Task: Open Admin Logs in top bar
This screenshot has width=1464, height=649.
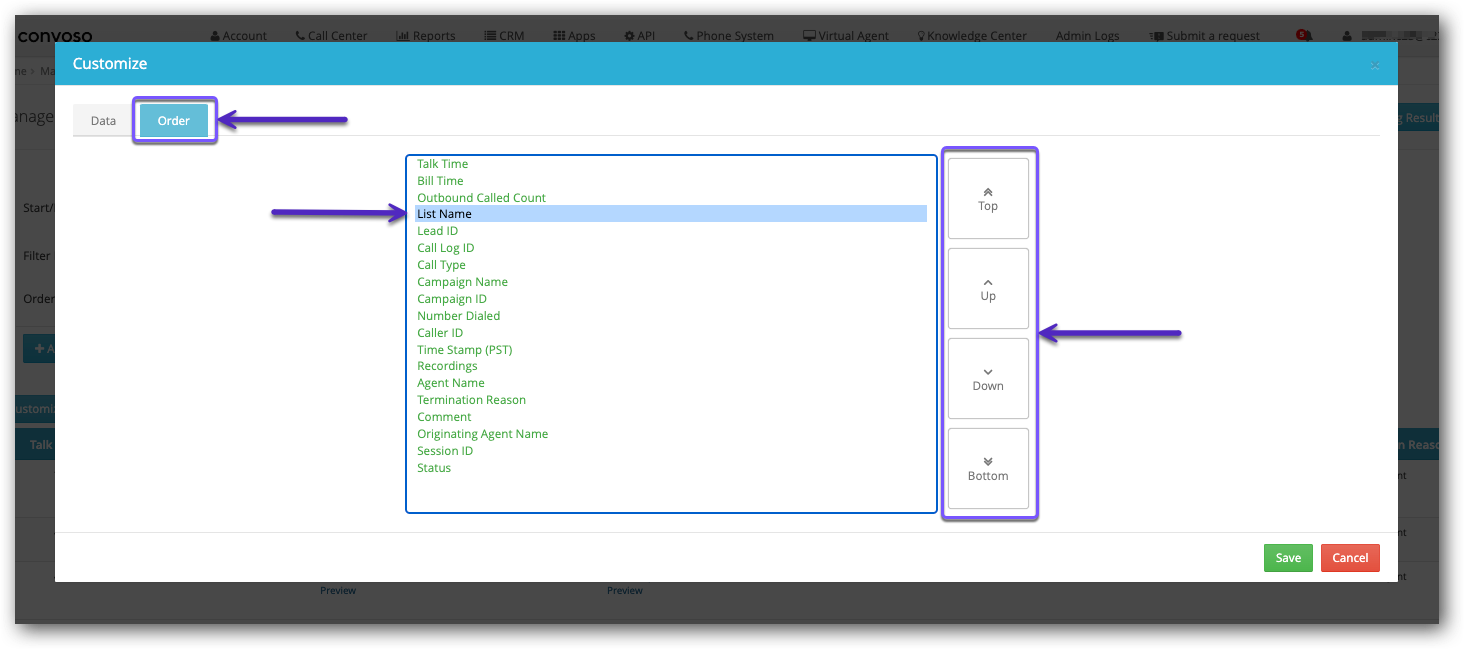Action: pyautogui.click(x=1088, y=36)
